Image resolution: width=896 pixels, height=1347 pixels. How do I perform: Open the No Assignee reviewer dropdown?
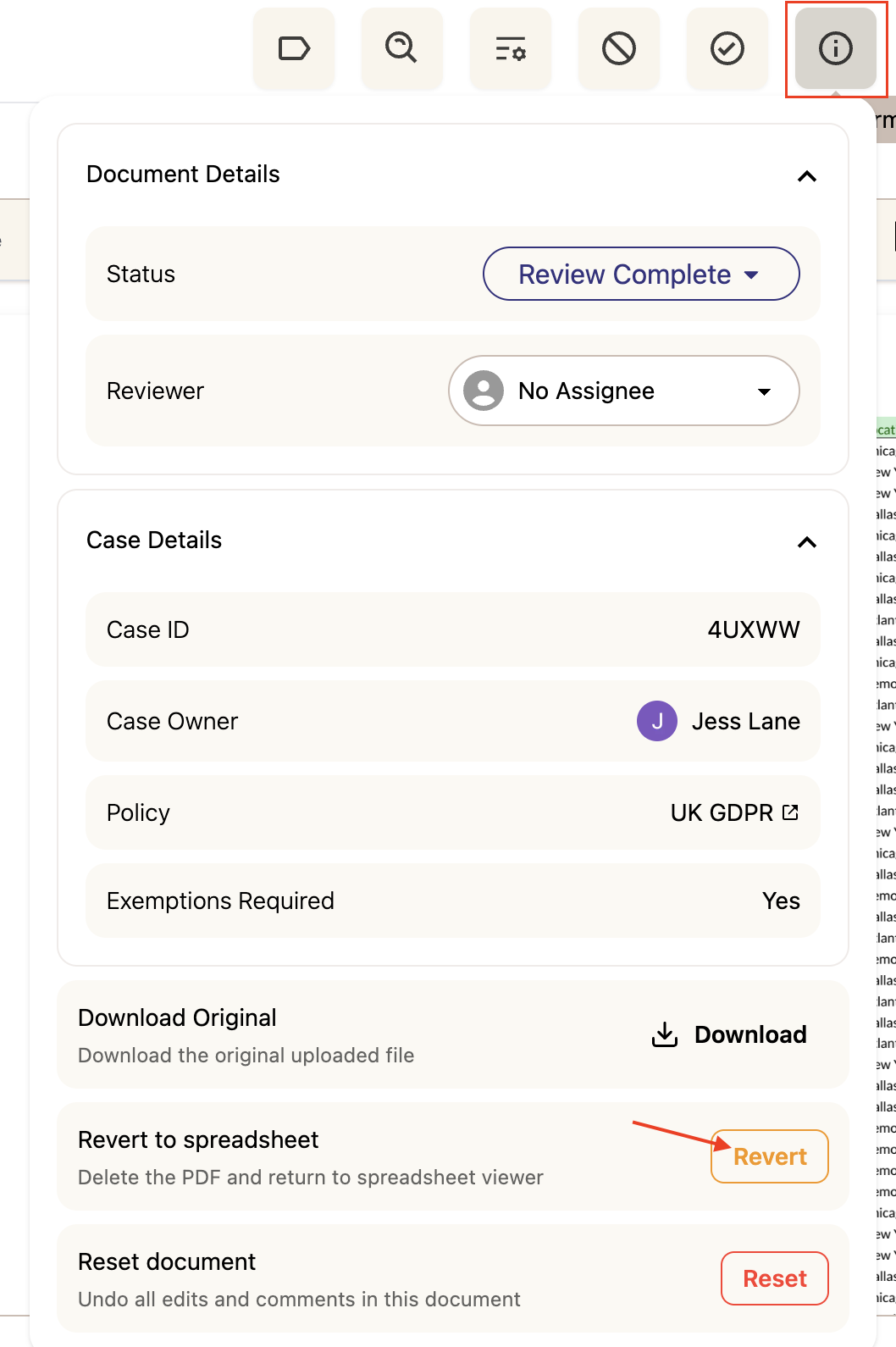624,391
